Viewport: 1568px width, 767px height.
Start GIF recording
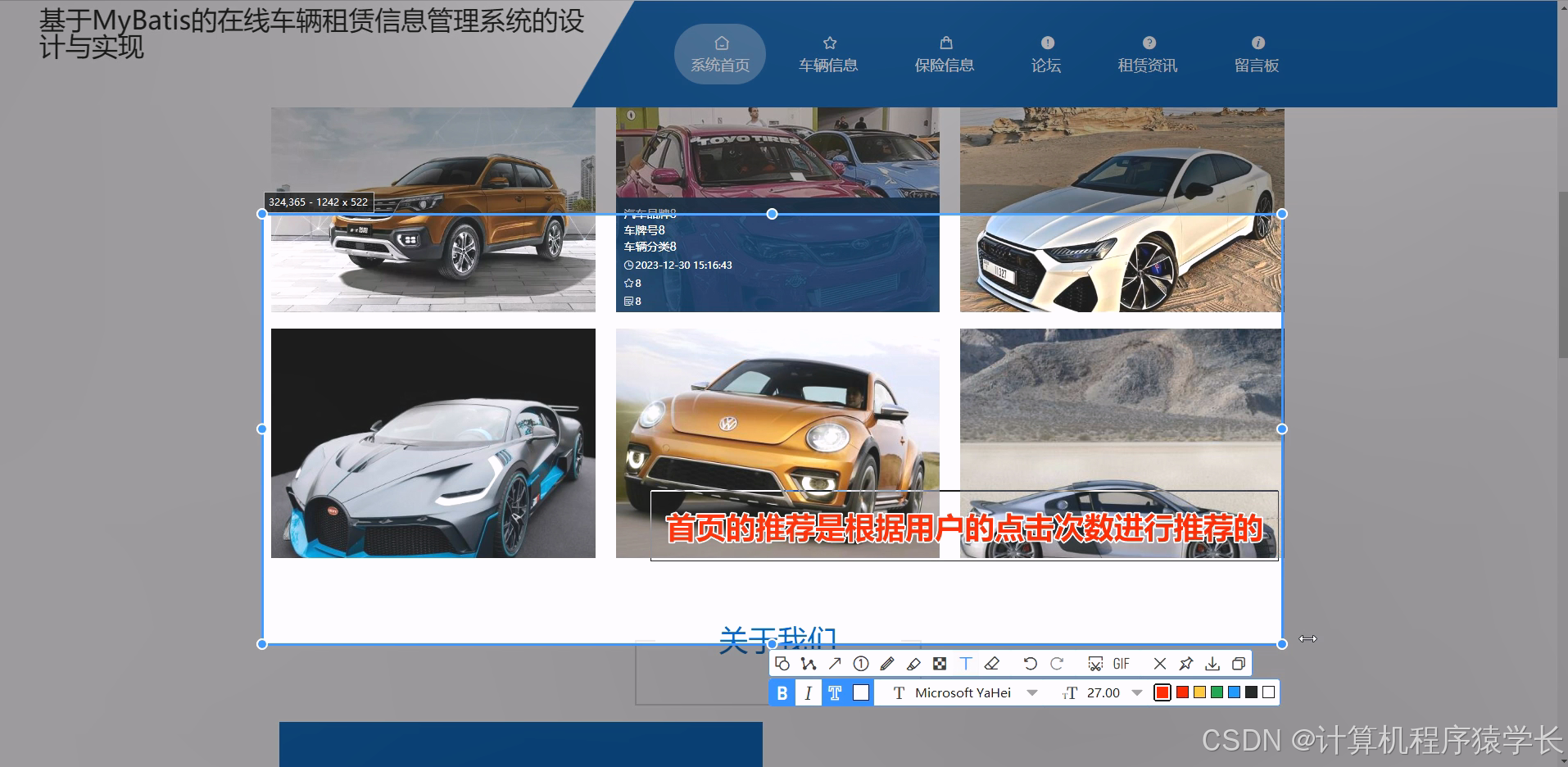point(1122,664)
